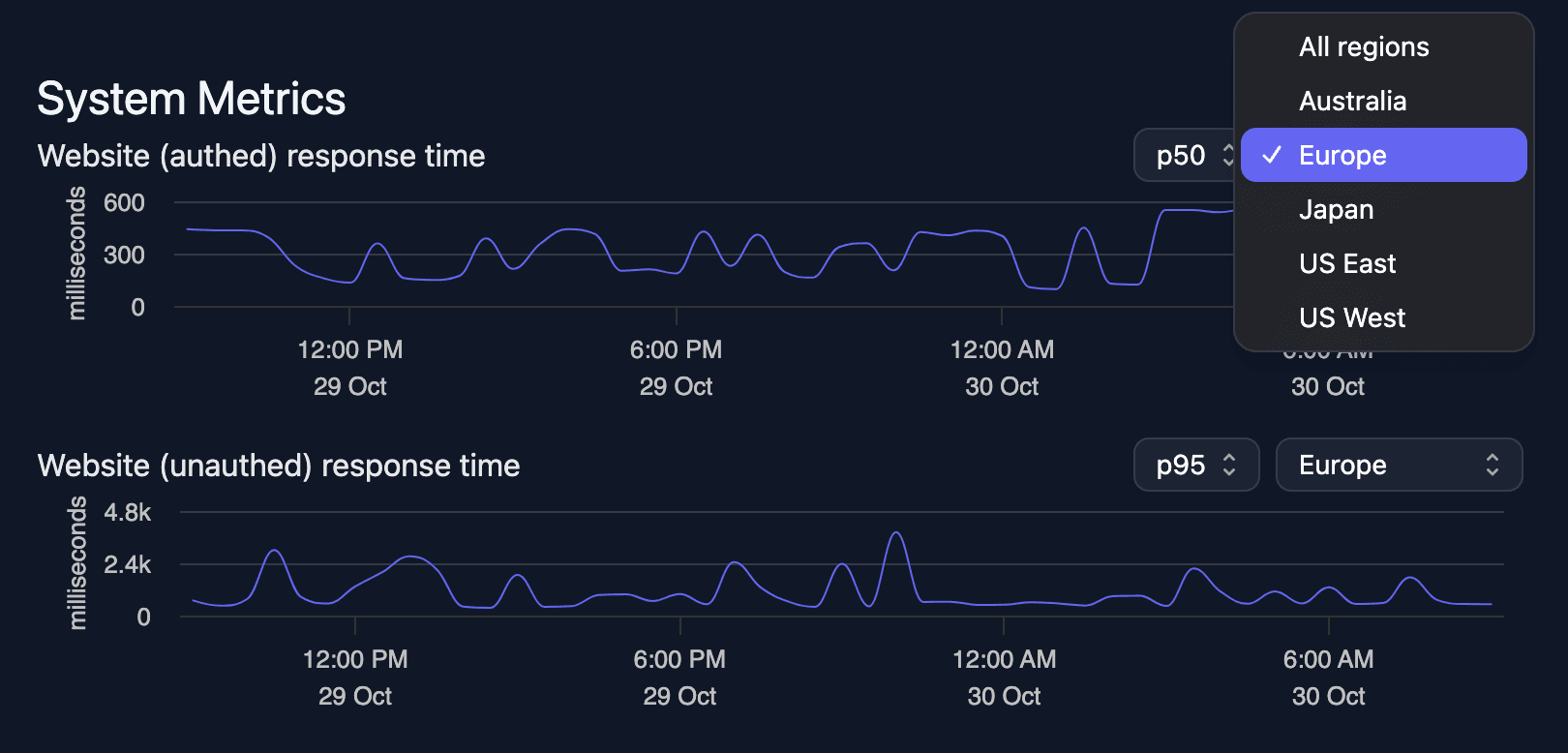Click the "12:00 AM 30 Oct" axis label
The width and height of the screenshot is (1568, 753).
pyautogui.click(x=1004, y=368)
